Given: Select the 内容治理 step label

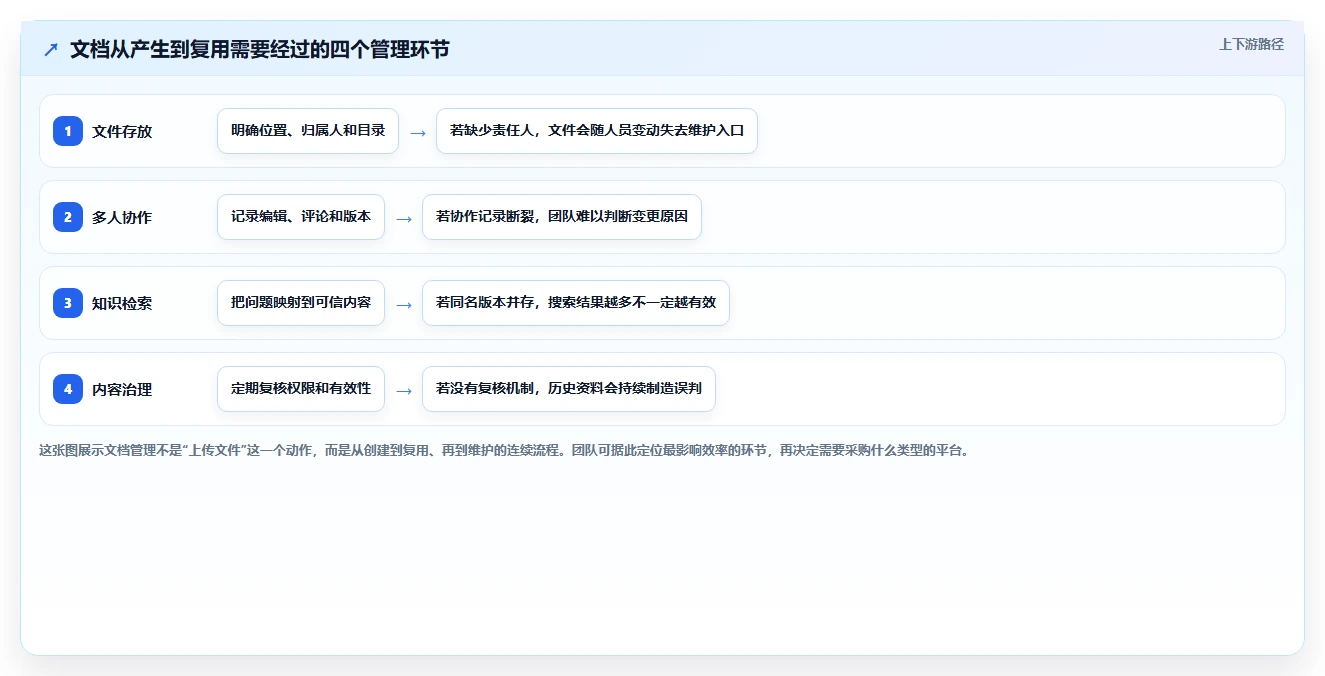Looking at the screenshot, I should tap(122, 390).
